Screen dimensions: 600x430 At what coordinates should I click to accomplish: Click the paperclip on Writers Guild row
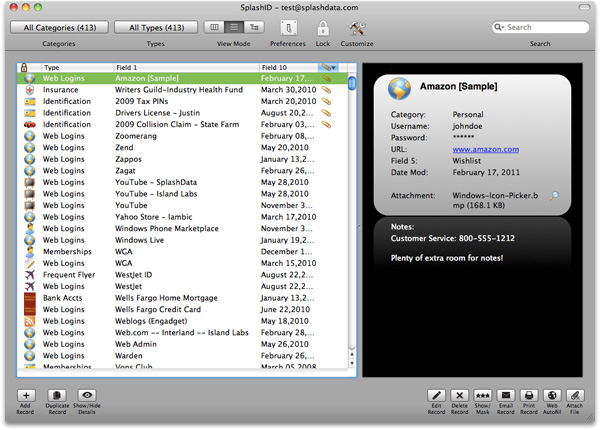(326, 90)
